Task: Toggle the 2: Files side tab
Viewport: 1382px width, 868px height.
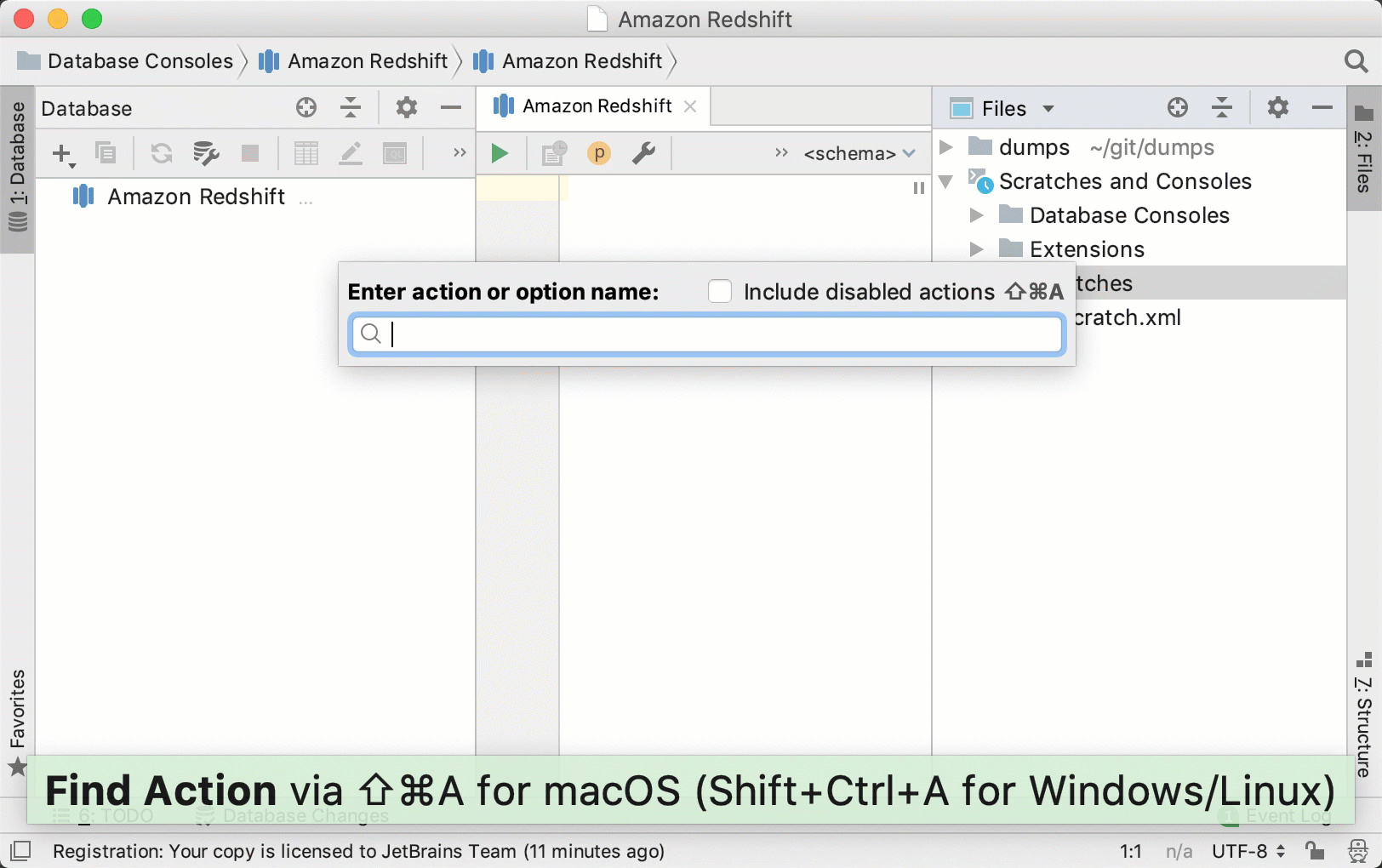Action: pyautogui.click(x=1364, y=148)
